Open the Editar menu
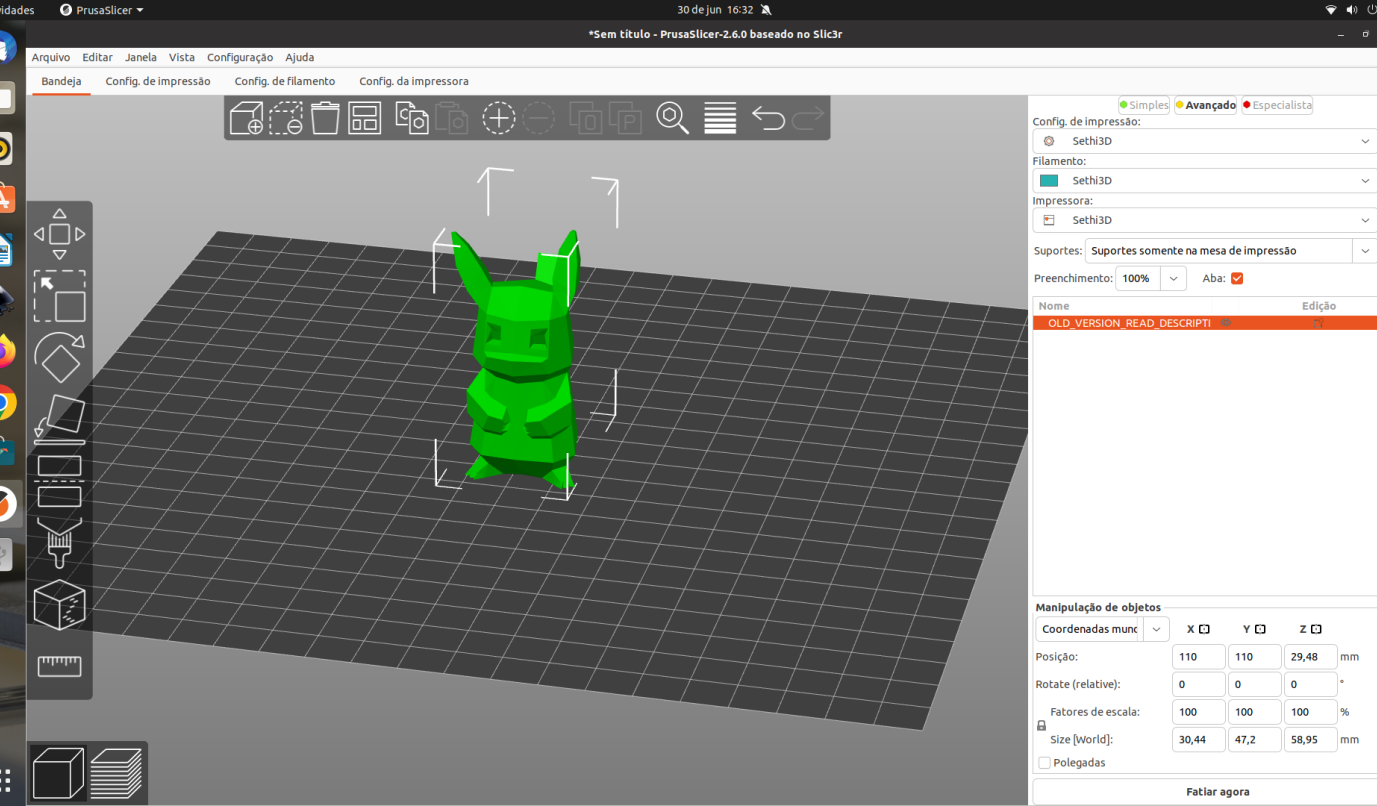Screen dimensions: 1377x806 click(x=97, y=58)
